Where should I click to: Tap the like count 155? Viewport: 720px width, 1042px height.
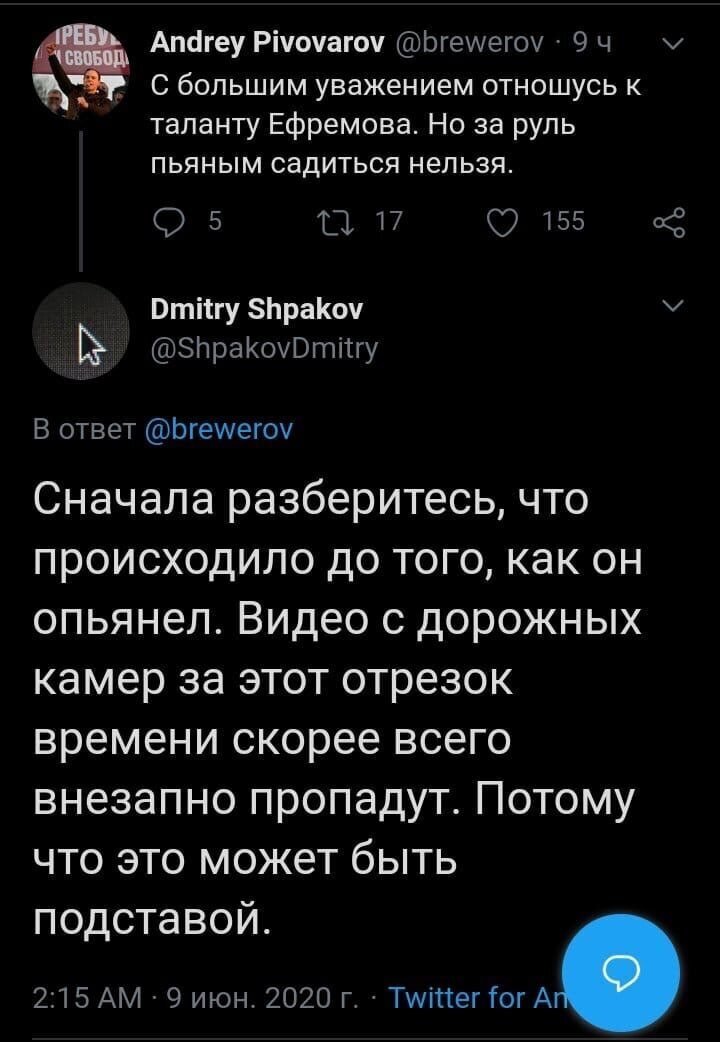click(564, 221)
